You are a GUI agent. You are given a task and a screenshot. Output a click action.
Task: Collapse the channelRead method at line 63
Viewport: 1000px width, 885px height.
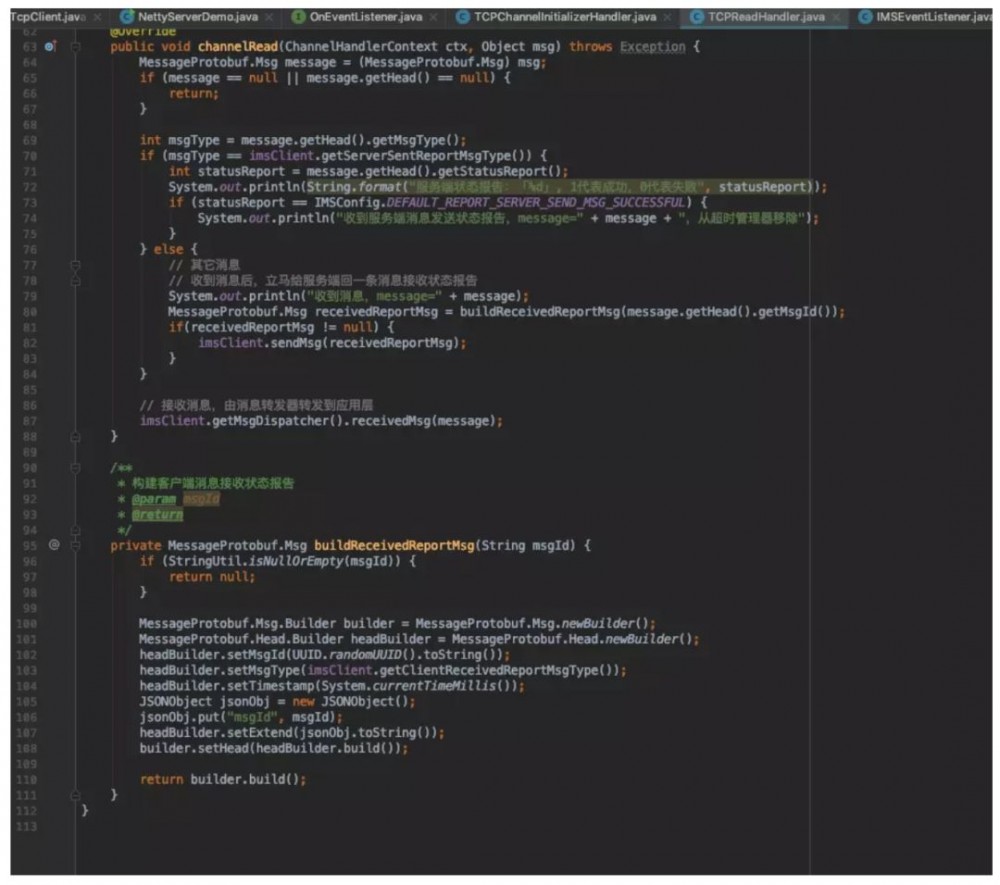[x=75, y=47]
